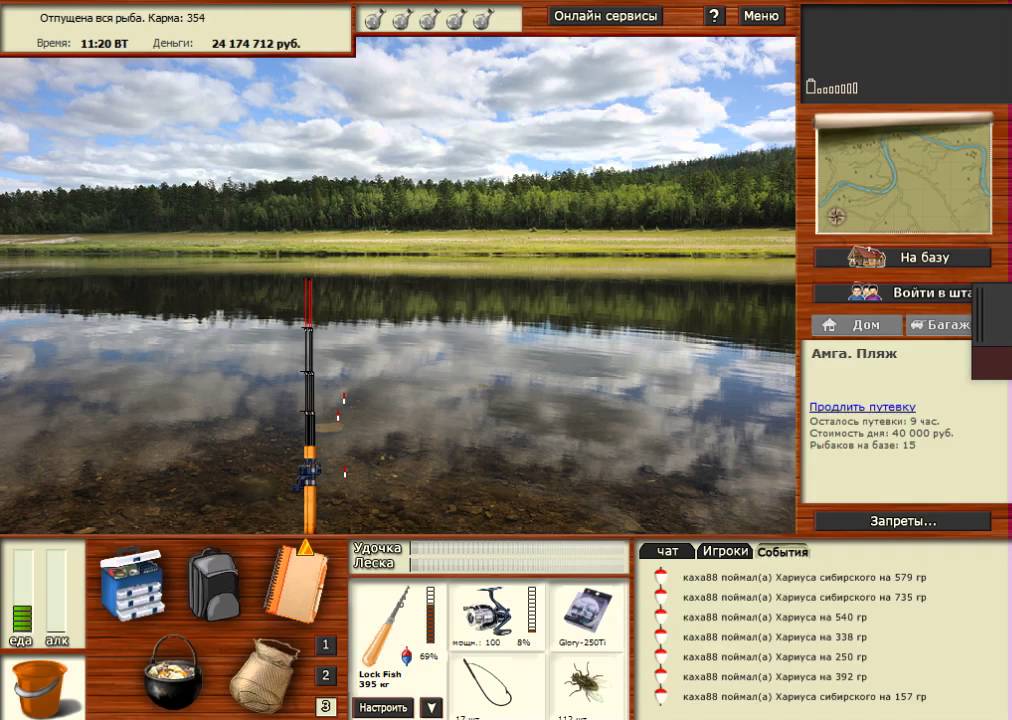Click the text Стоимость дня: 40 000 руб.
This screenshot has height=720, width=1012.
881,434
